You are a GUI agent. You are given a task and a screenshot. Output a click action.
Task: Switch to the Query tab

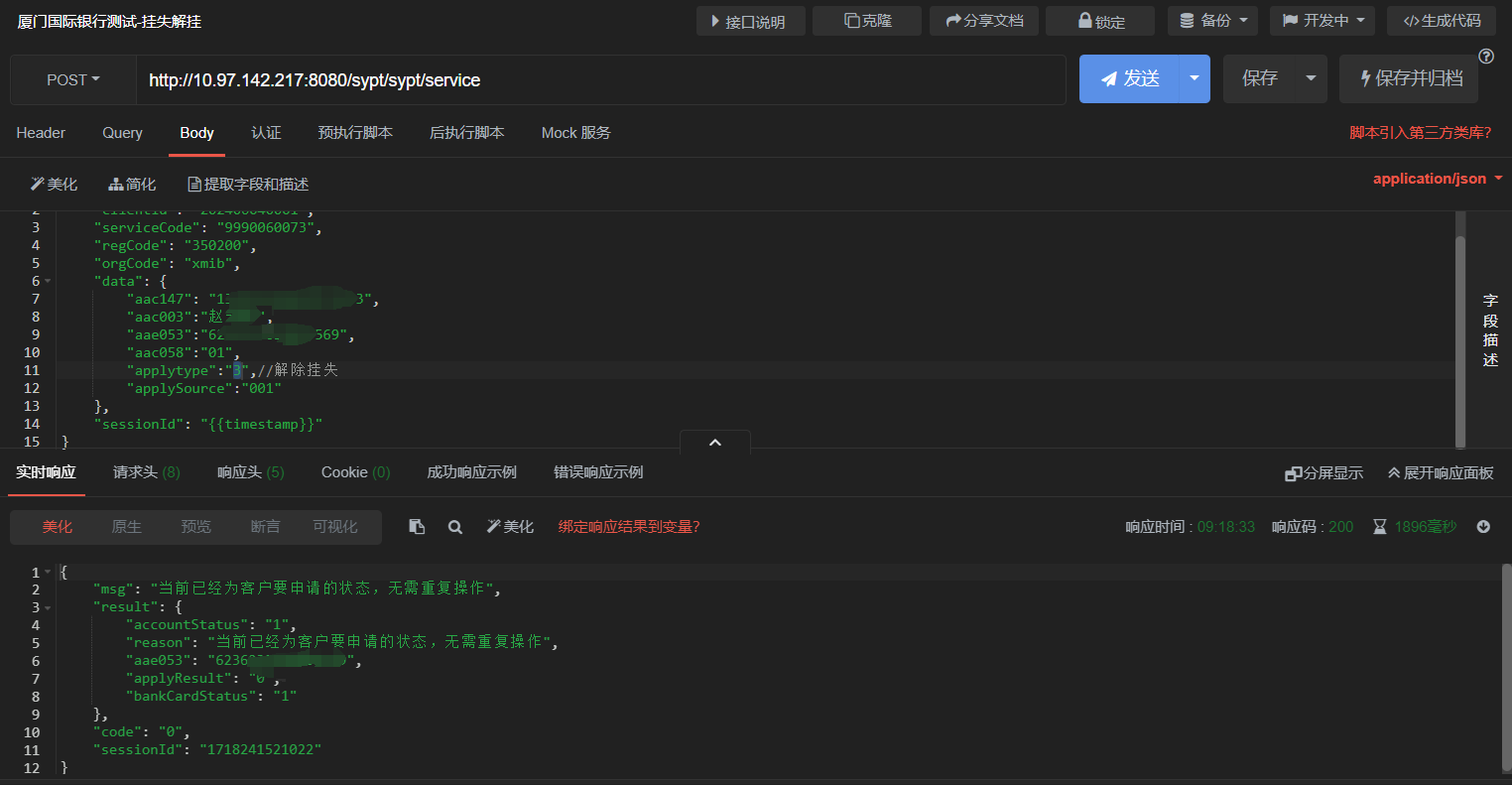pos(122,133)
